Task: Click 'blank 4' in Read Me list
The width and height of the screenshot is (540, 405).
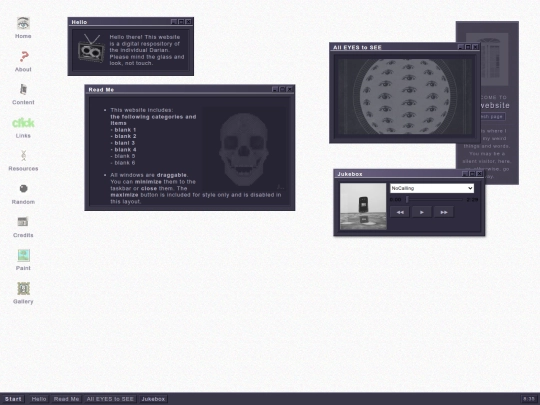Action: click(125, 149)
